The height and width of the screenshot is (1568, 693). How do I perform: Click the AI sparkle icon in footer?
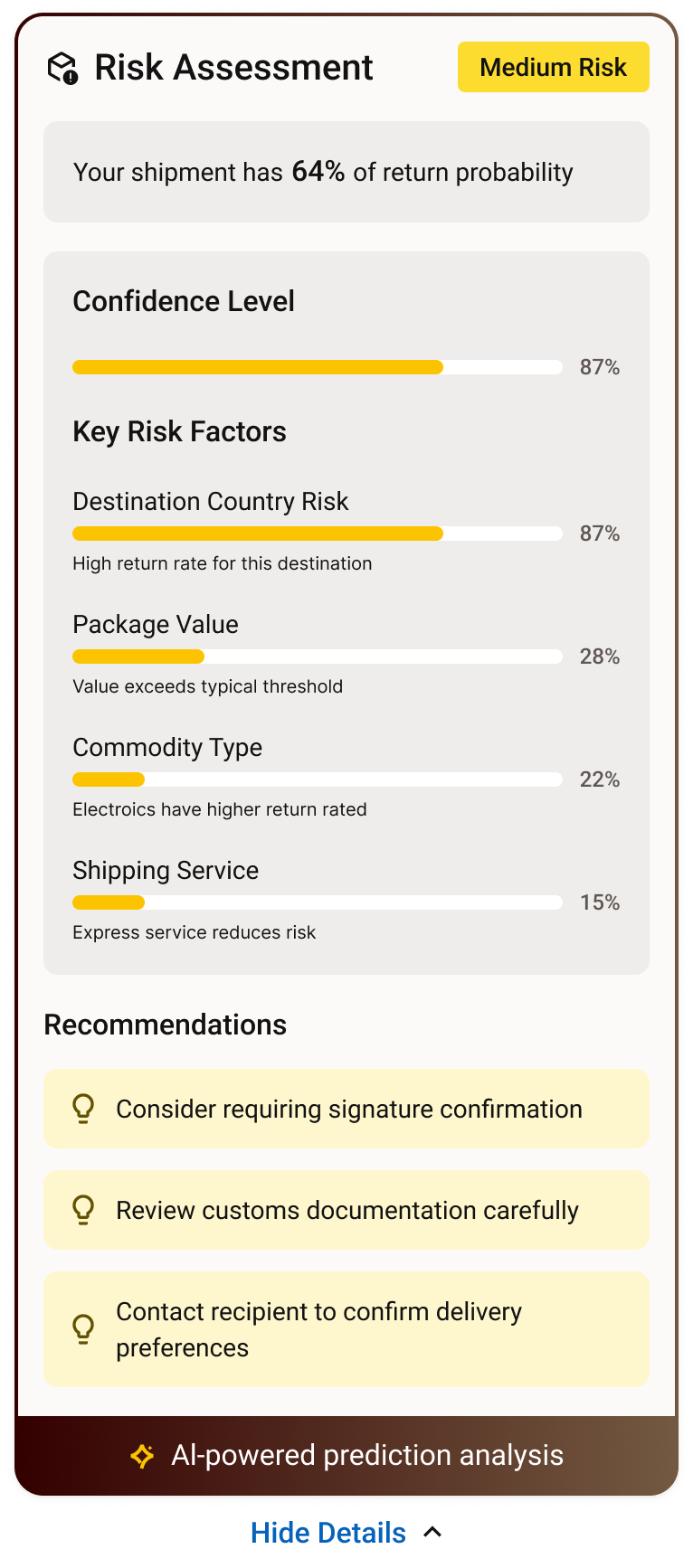142,1456
